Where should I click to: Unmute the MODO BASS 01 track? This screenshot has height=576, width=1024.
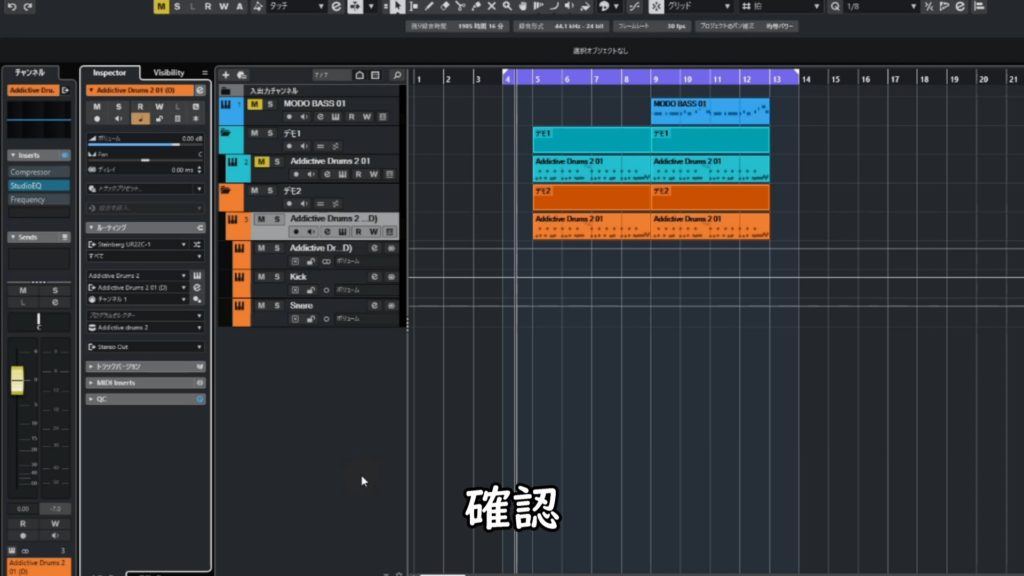[254, 104]
